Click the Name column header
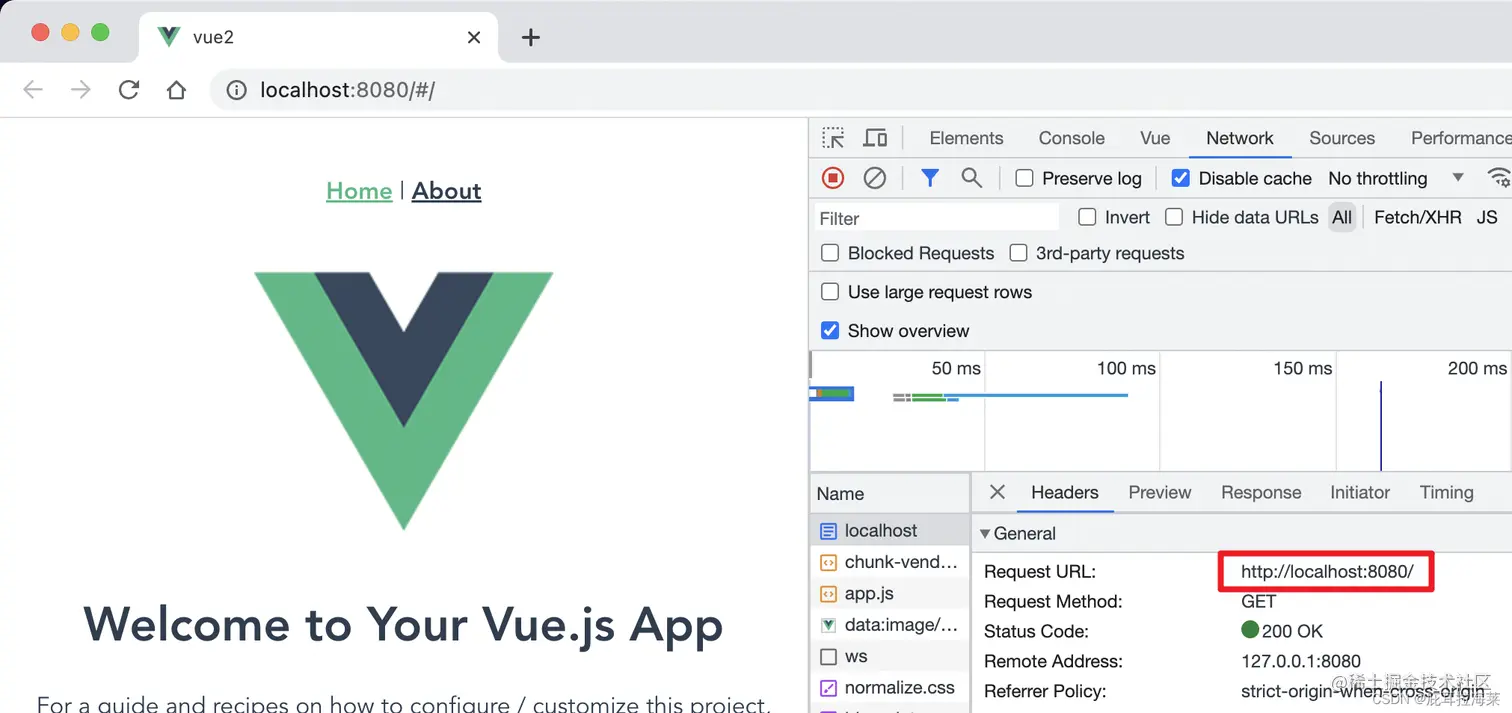This screenshot has width=1512, height=713. coord(889,493)
